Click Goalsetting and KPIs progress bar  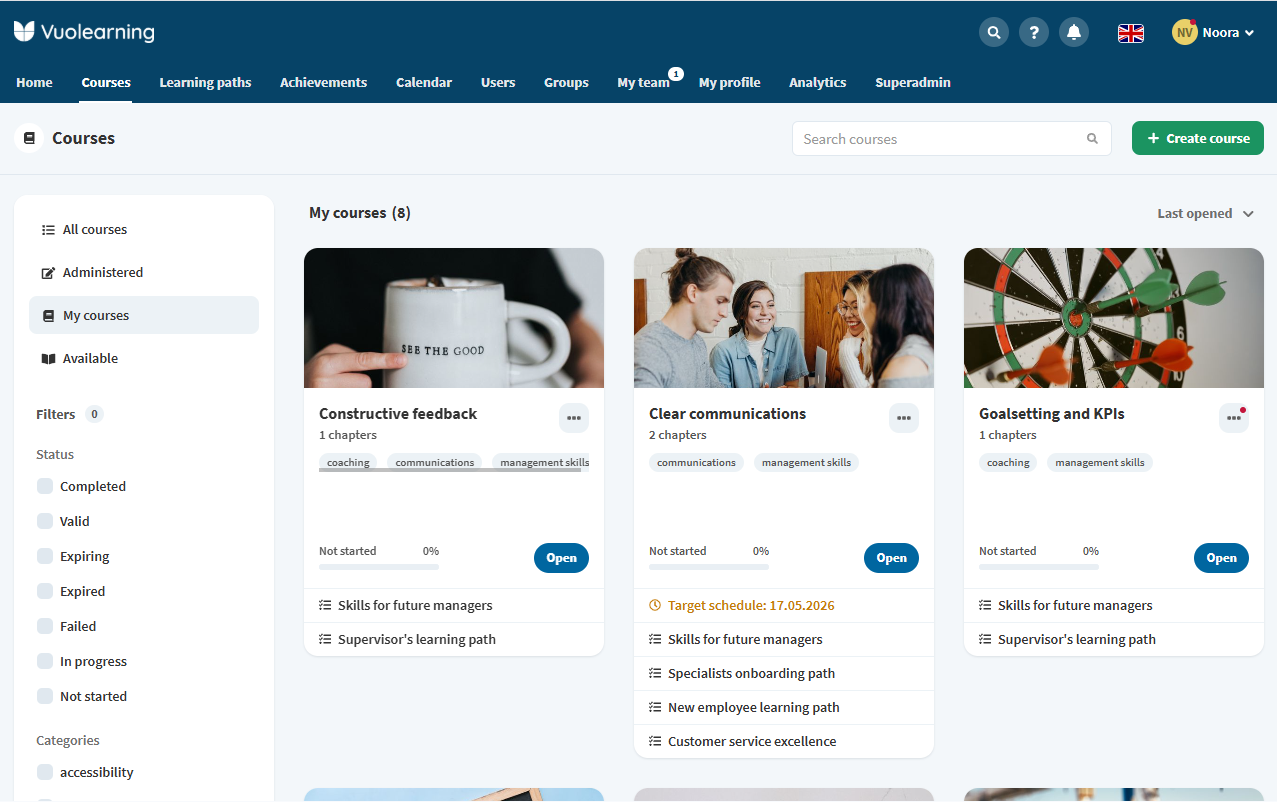pyautogui.click(x=1039, y=567)
